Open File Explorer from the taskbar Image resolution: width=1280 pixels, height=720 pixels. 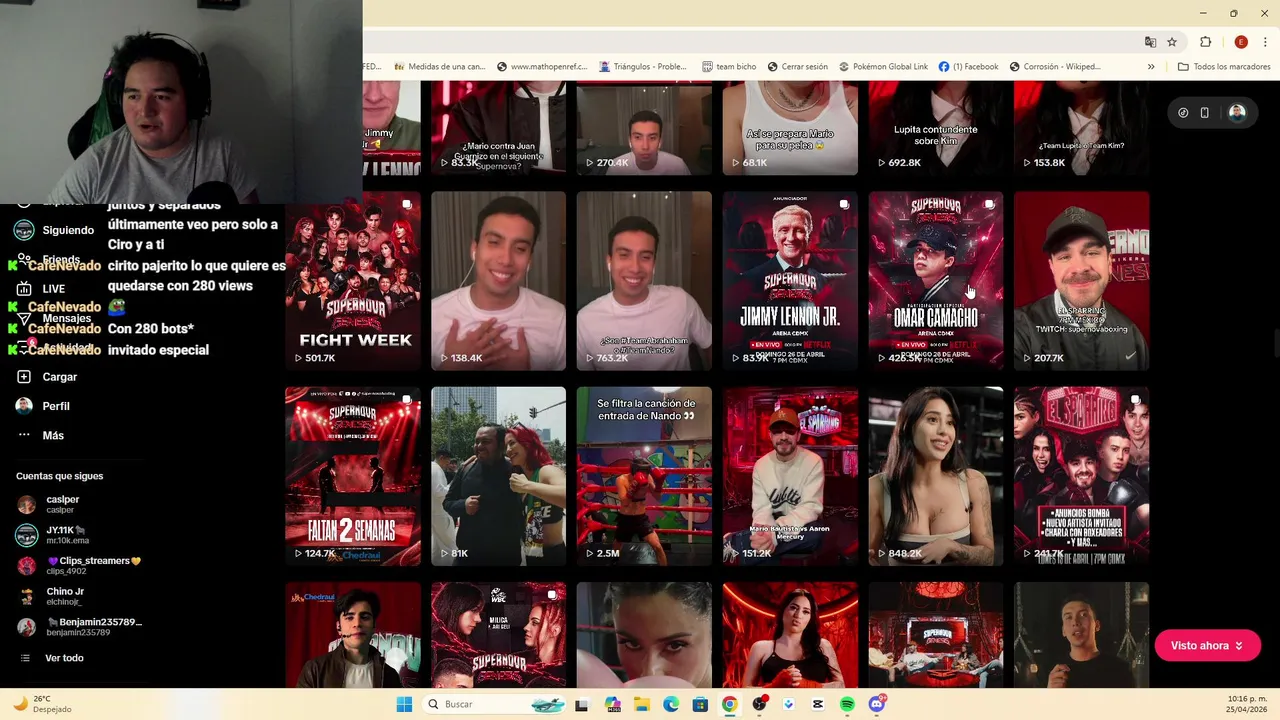point(641,704)
